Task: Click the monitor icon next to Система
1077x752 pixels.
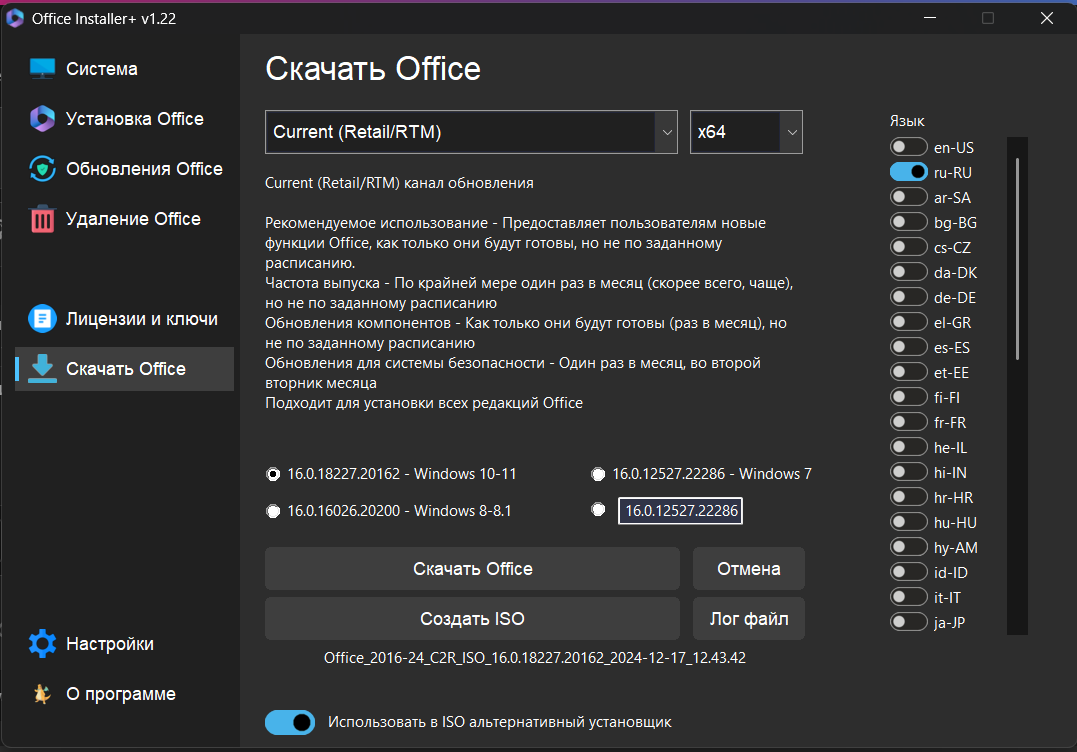Action: 43,69
